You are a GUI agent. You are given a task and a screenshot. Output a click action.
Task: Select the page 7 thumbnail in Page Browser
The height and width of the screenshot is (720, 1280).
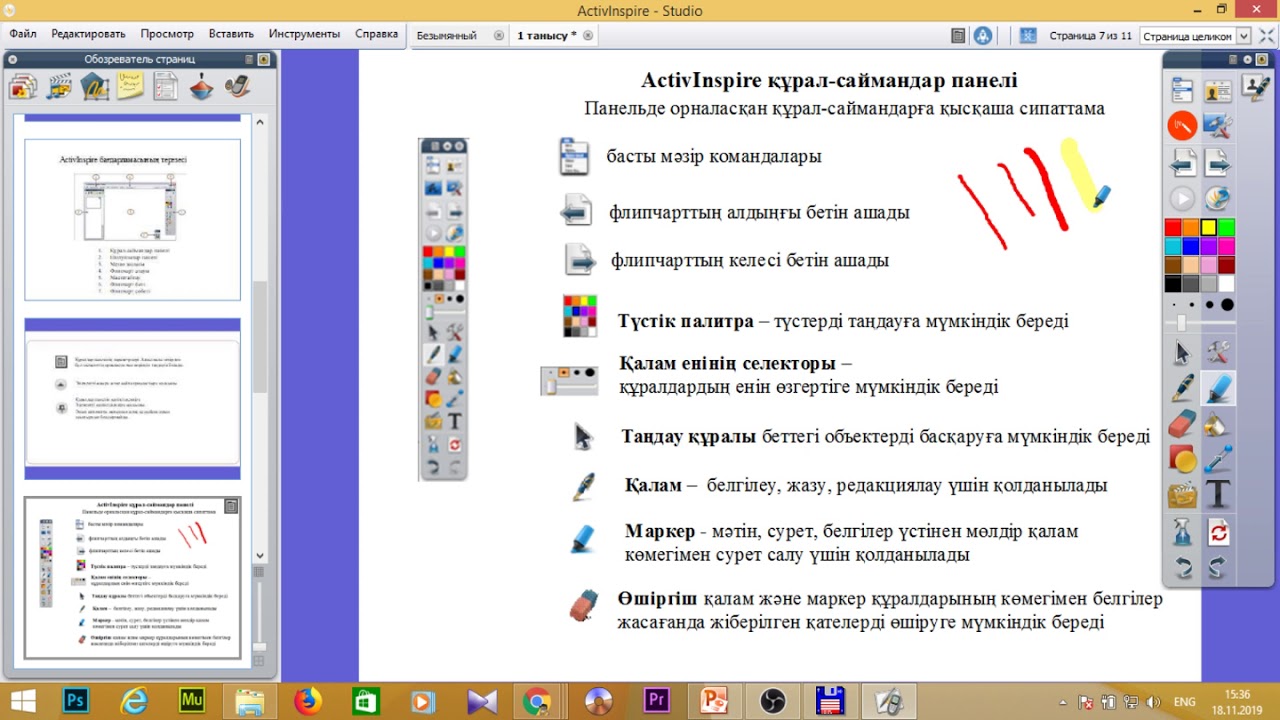(132, 578)
